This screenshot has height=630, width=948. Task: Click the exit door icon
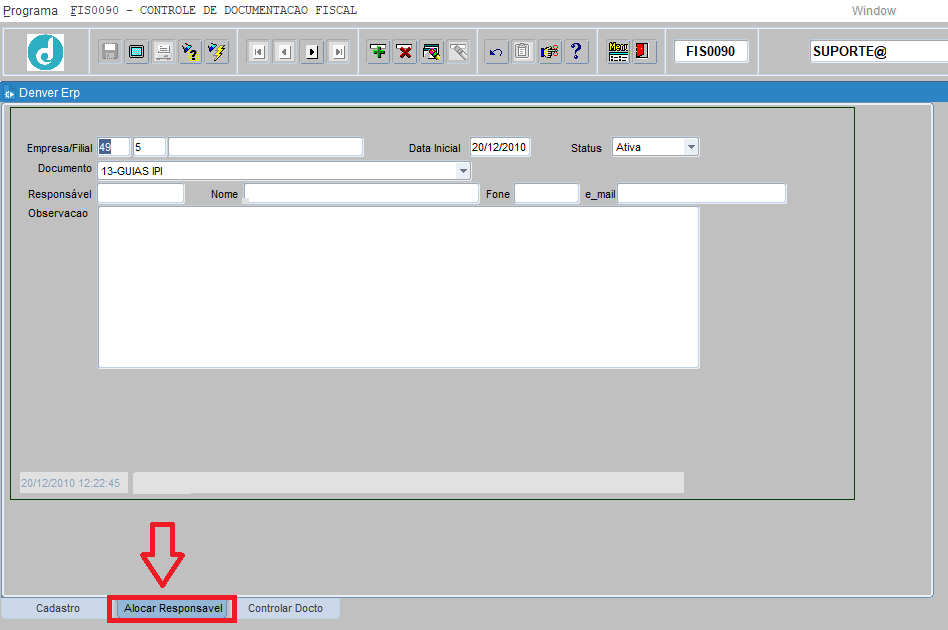tap(644, 52)
